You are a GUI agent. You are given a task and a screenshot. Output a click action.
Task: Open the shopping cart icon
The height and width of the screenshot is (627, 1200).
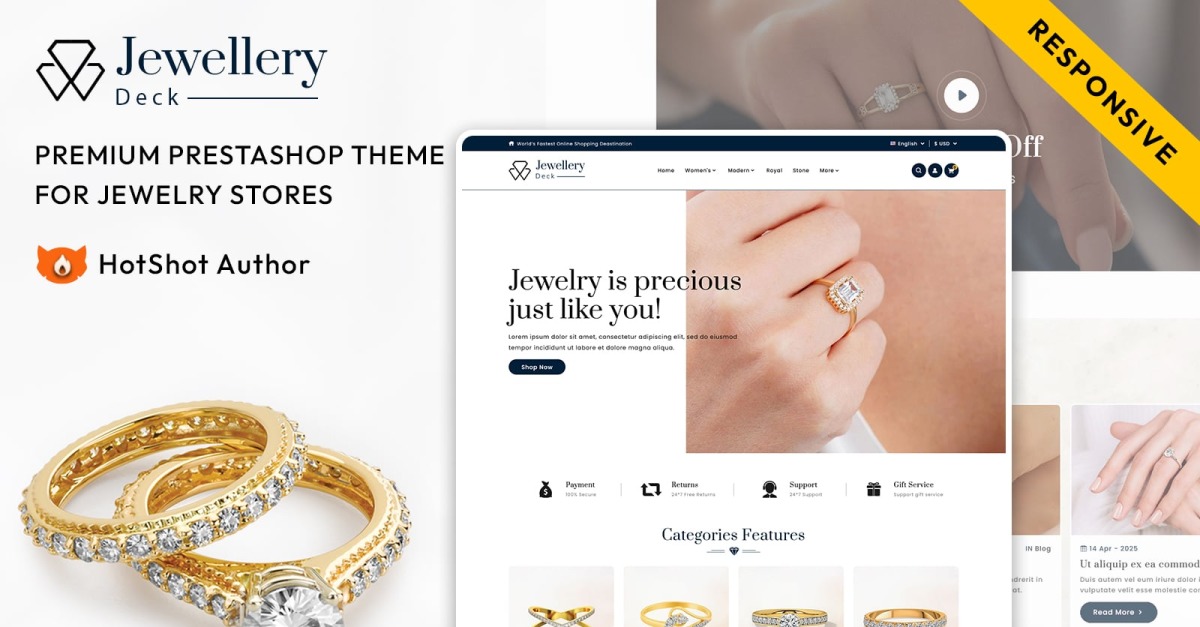(951, 171)
